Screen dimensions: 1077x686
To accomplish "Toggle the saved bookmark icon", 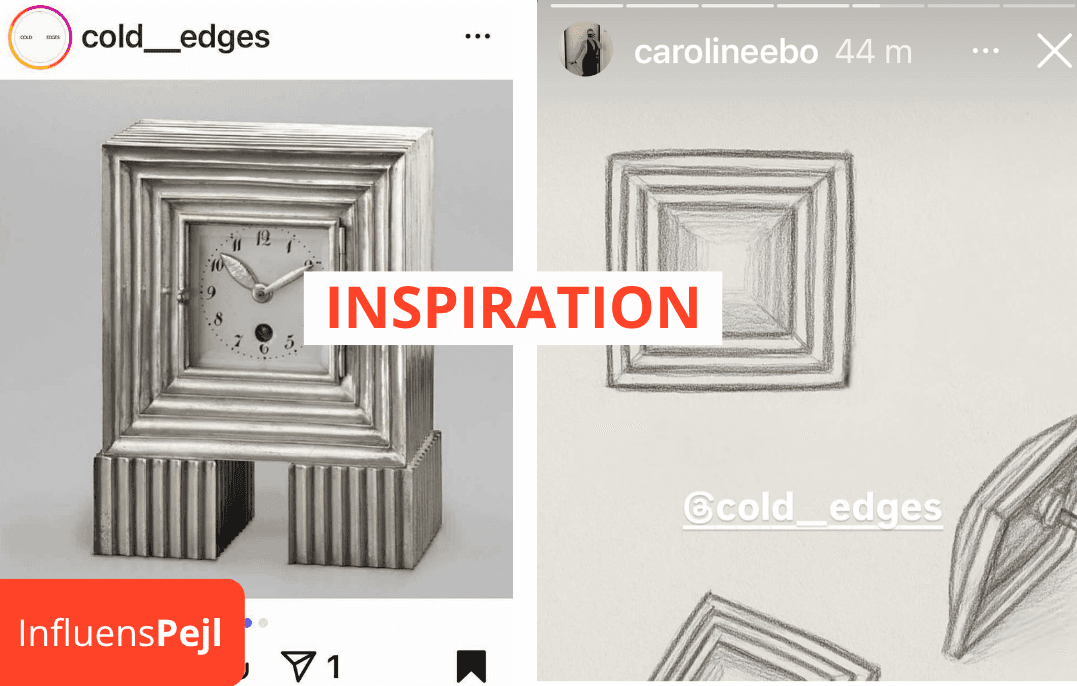I will pyautogui.click(x=471, y=666).
